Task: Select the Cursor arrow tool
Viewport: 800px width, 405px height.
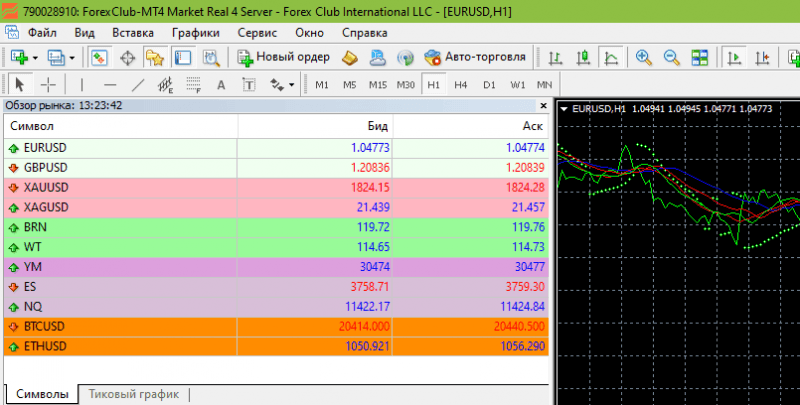Action: (x=20, y=85)
